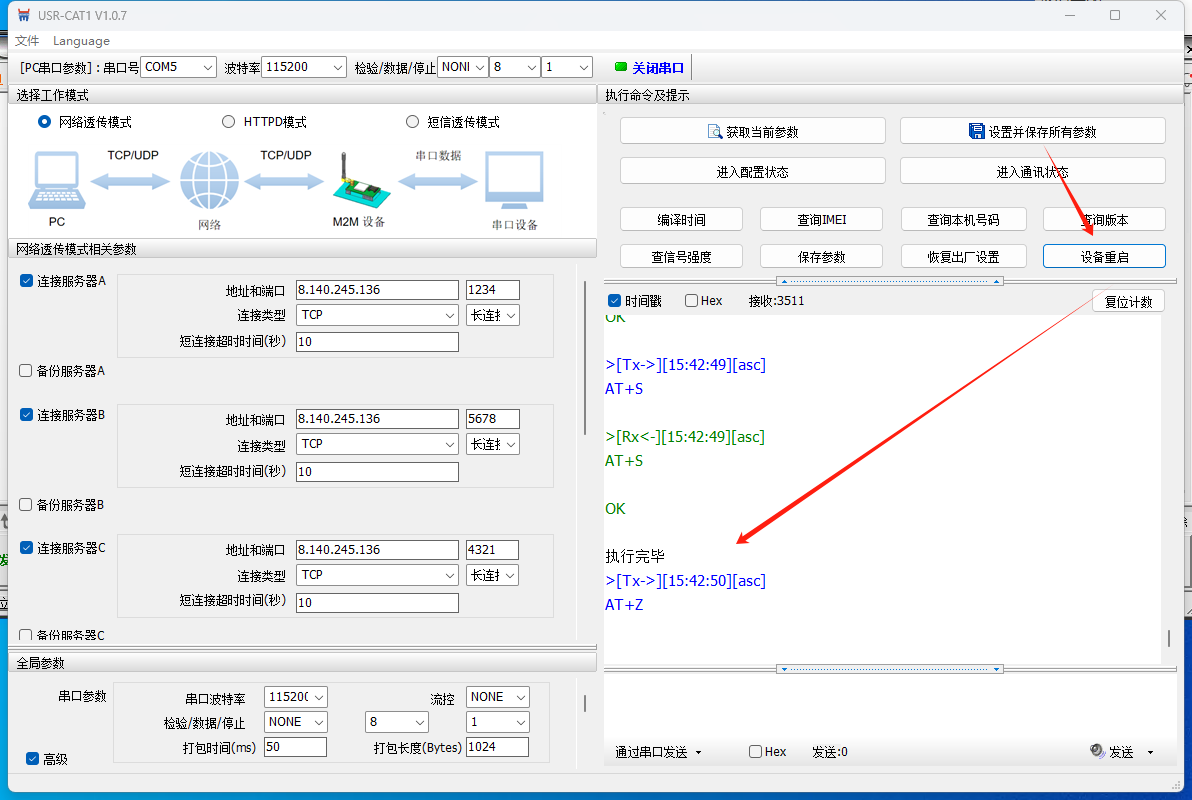Click 获取当前参数 button with magnifier icon

pos(752,131)
